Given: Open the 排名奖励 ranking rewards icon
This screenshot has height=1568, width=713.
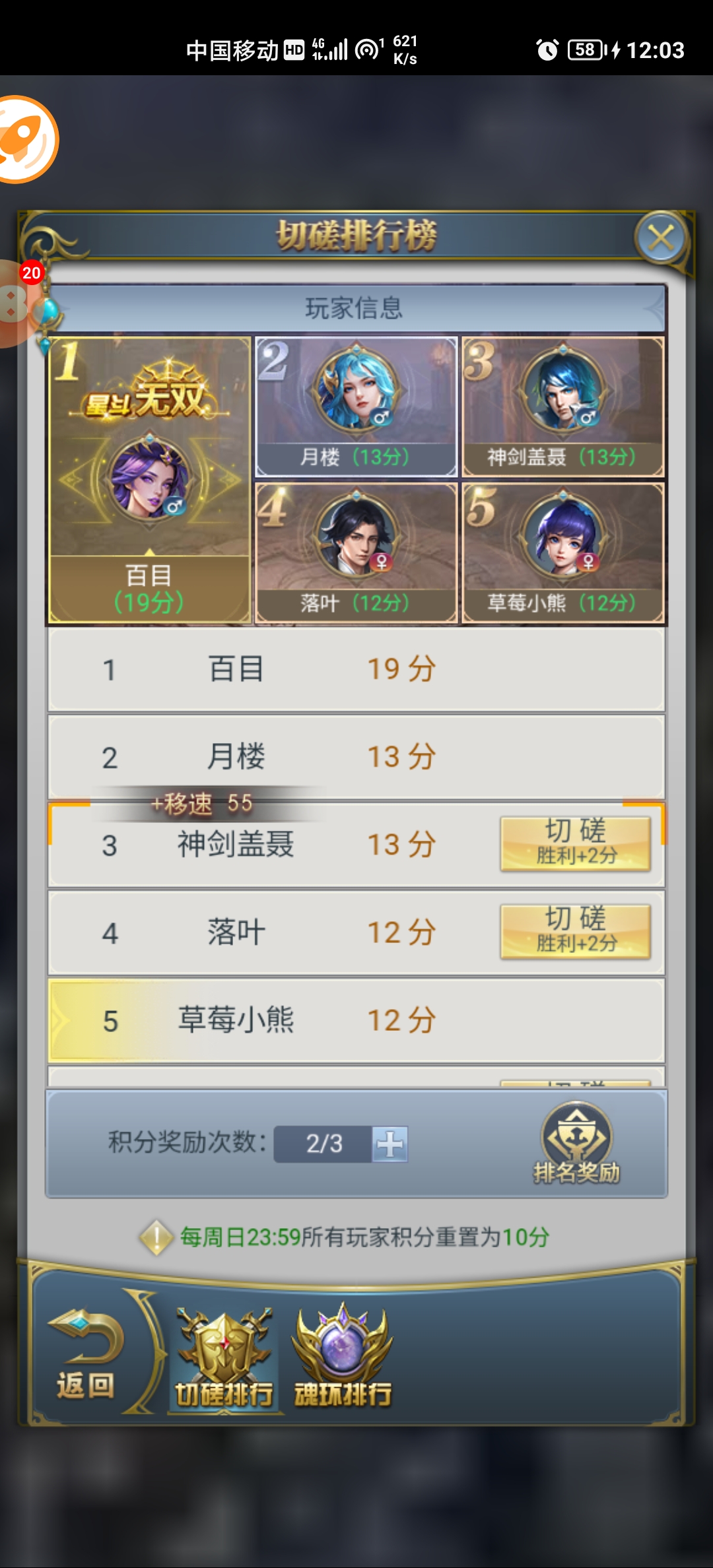Looking at the screenshot, I should pos(576,1143).
